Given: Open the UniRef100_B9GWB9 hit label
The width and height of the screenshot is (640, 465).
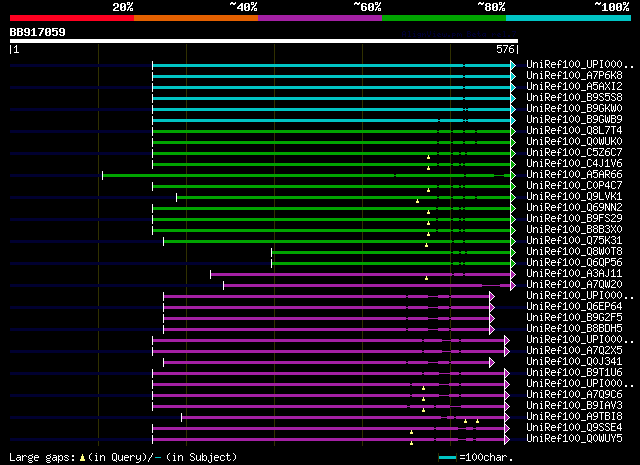Looking at the screenshot, I should (x=574, y=120).
